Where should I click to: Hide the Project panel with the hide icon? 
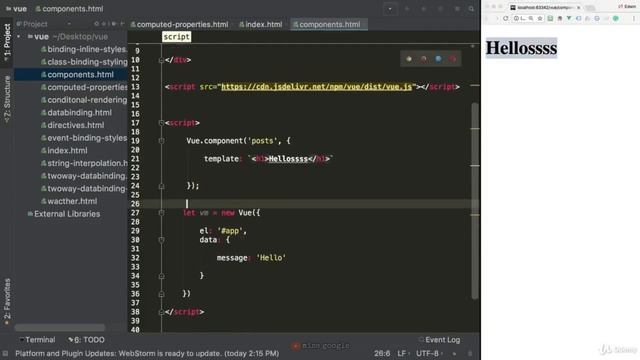[122, 24]
